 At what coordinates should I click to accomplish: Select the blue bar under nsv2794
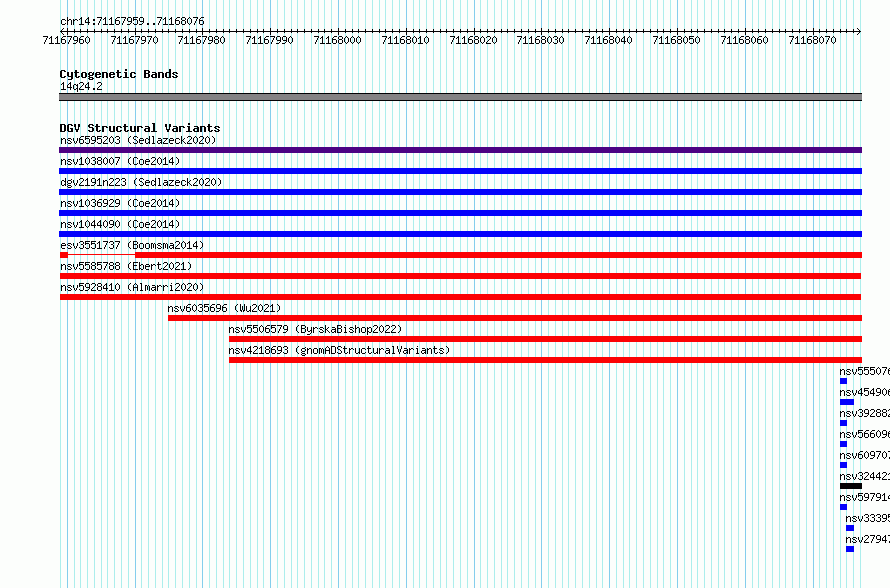(x=850, y=549)
